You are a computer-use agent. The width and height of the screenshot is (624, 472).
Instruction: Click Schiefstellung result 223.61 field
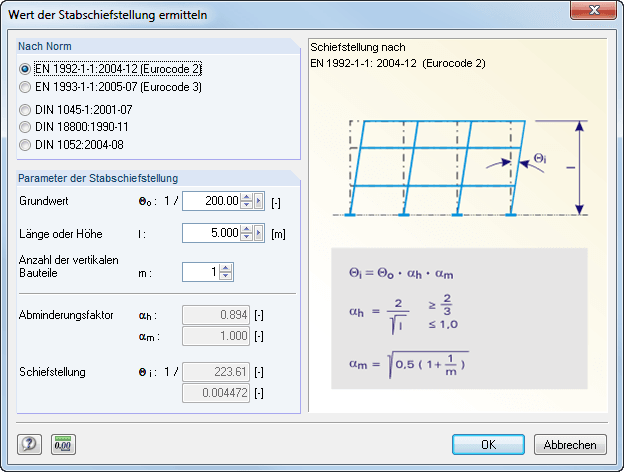pyautogui.click(x=216, y=372)
